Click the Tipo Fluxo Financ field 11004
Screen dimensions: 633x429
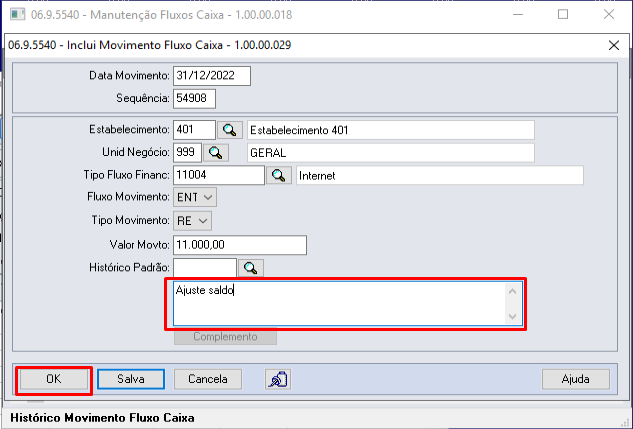click(219, 175)
